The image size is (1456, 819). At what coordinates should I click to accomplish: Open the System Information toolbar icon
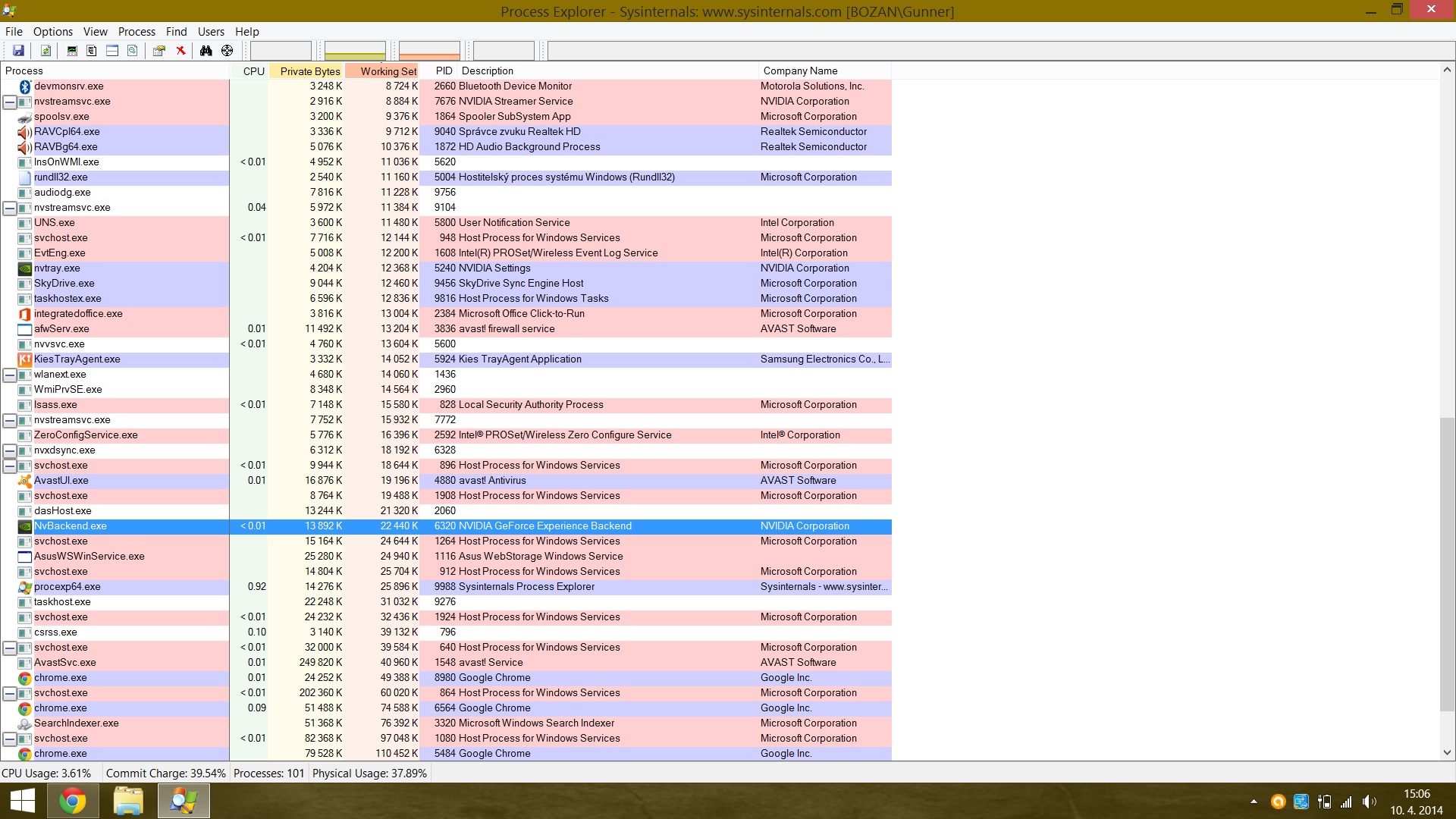(x=72, y=51)
